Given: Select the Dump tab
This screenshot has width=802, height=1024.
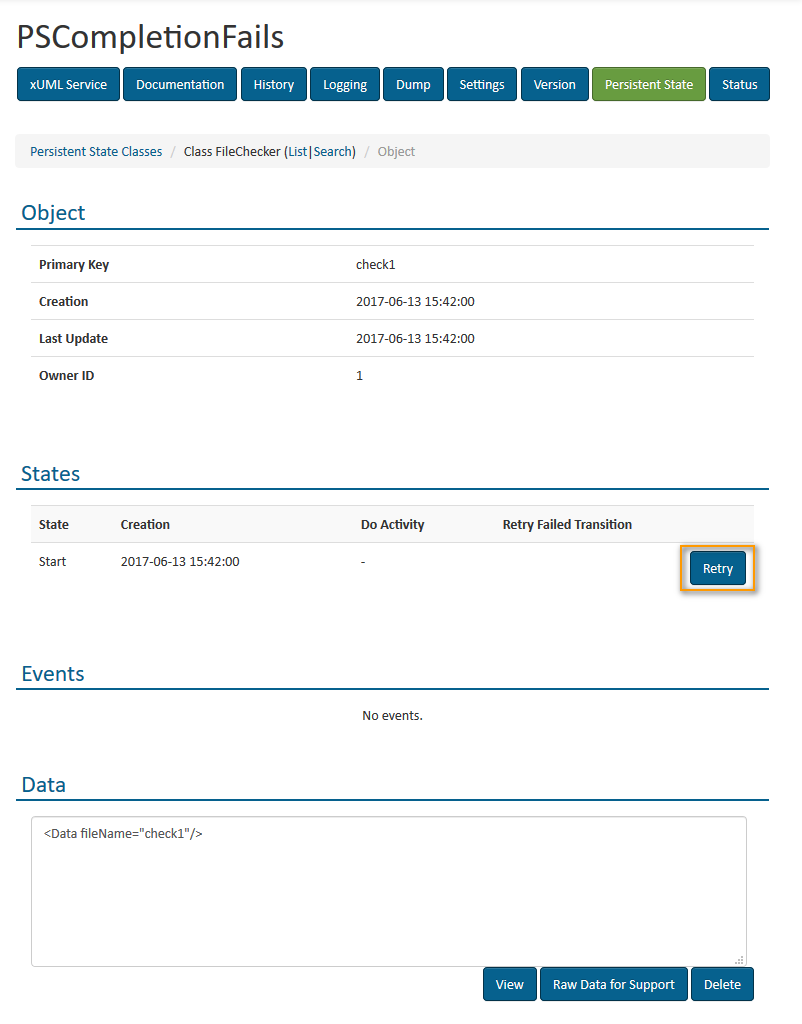Looking at the screenshot, I should 413,85.
